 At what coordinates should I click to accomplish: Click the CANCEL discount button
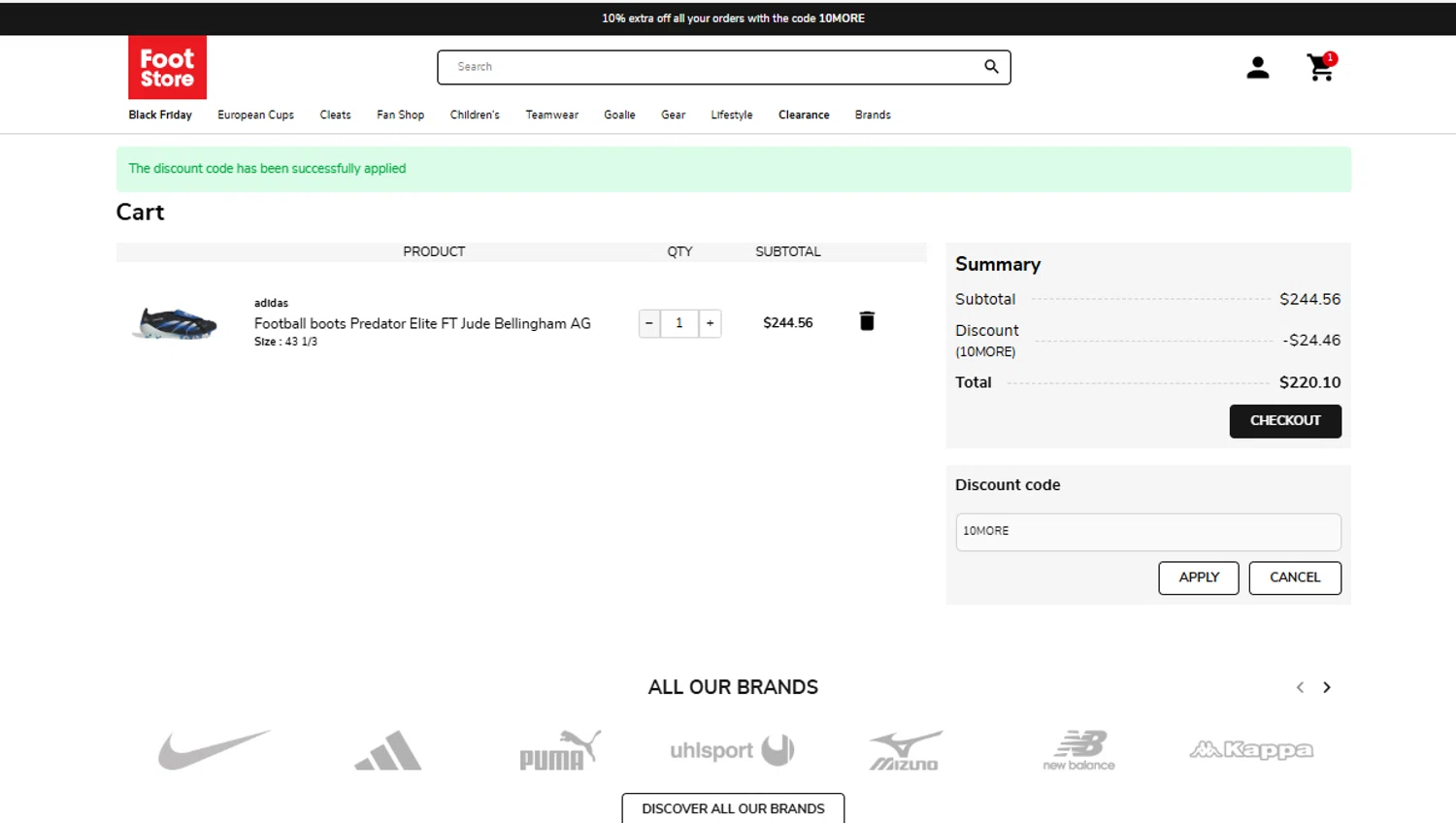(1295, 577)
